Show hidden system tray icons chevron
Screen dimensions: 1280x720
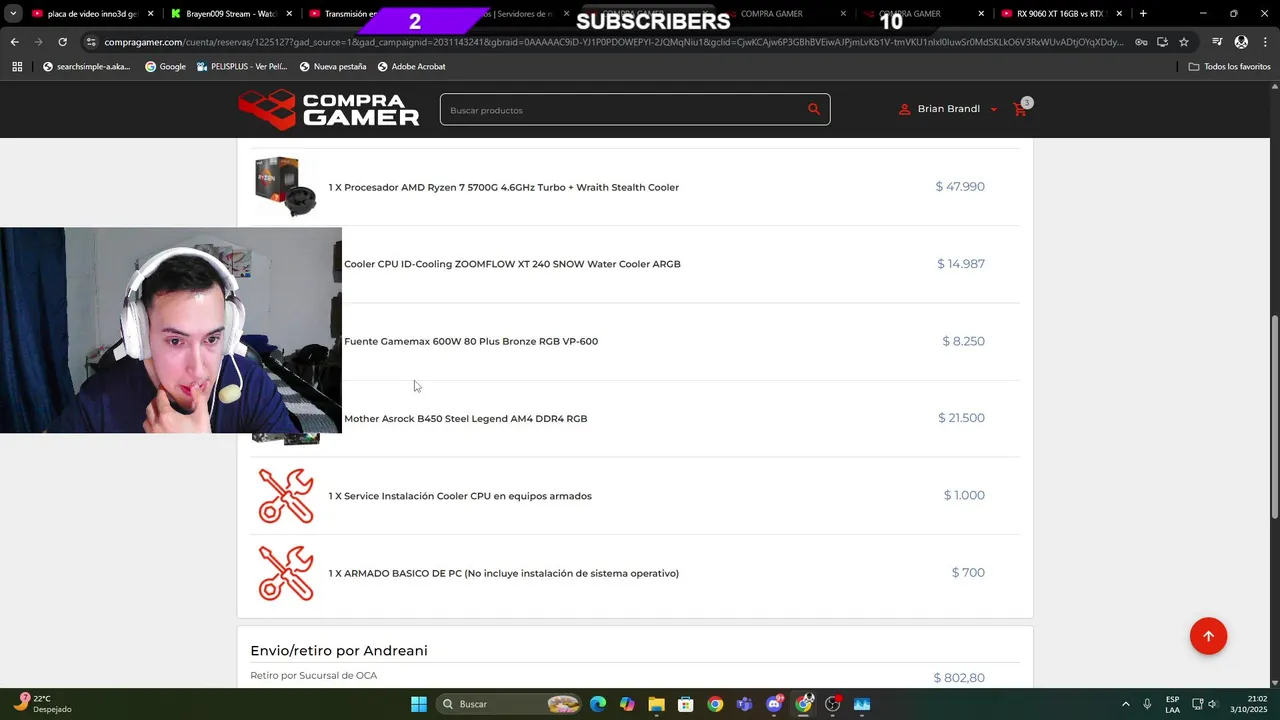[1125, 704]
